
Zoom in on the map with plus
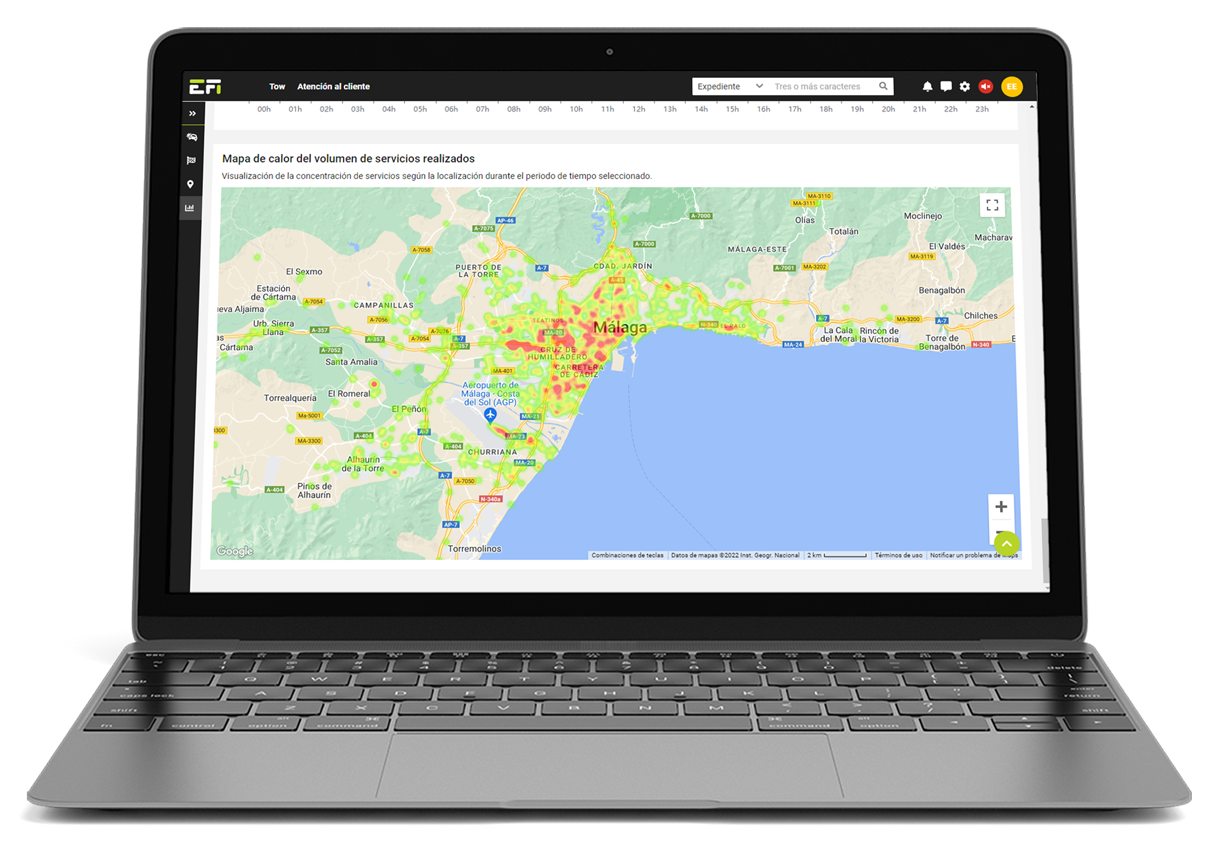pyautogui.click(x=1001, y=507)
